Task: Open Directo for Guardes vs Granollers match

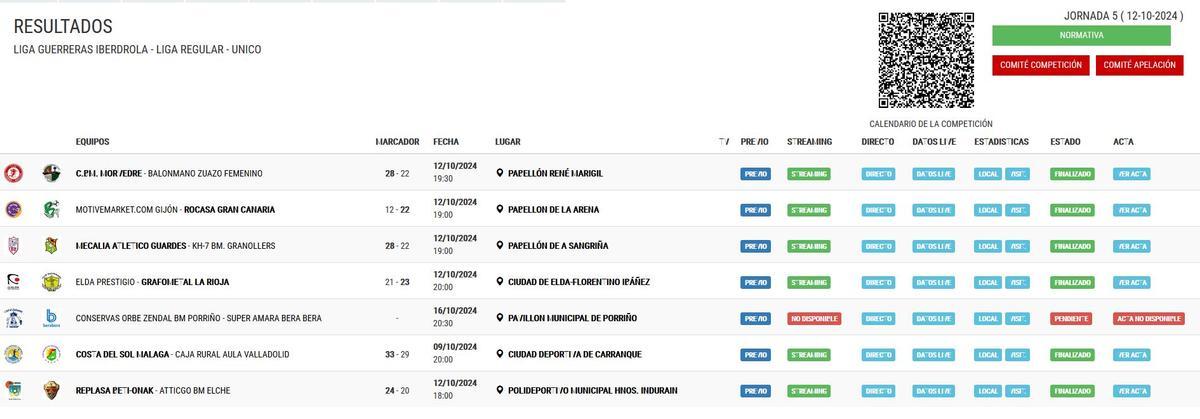Action: click(x=878, y=246)
